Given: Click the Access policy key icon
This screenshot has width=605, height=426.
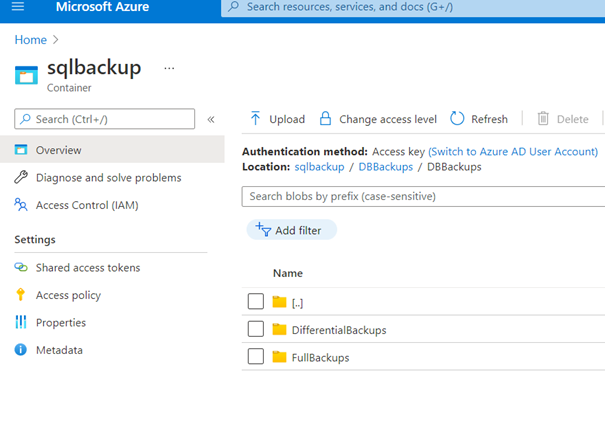Looking at the screenshot, I should pos(20,294).
